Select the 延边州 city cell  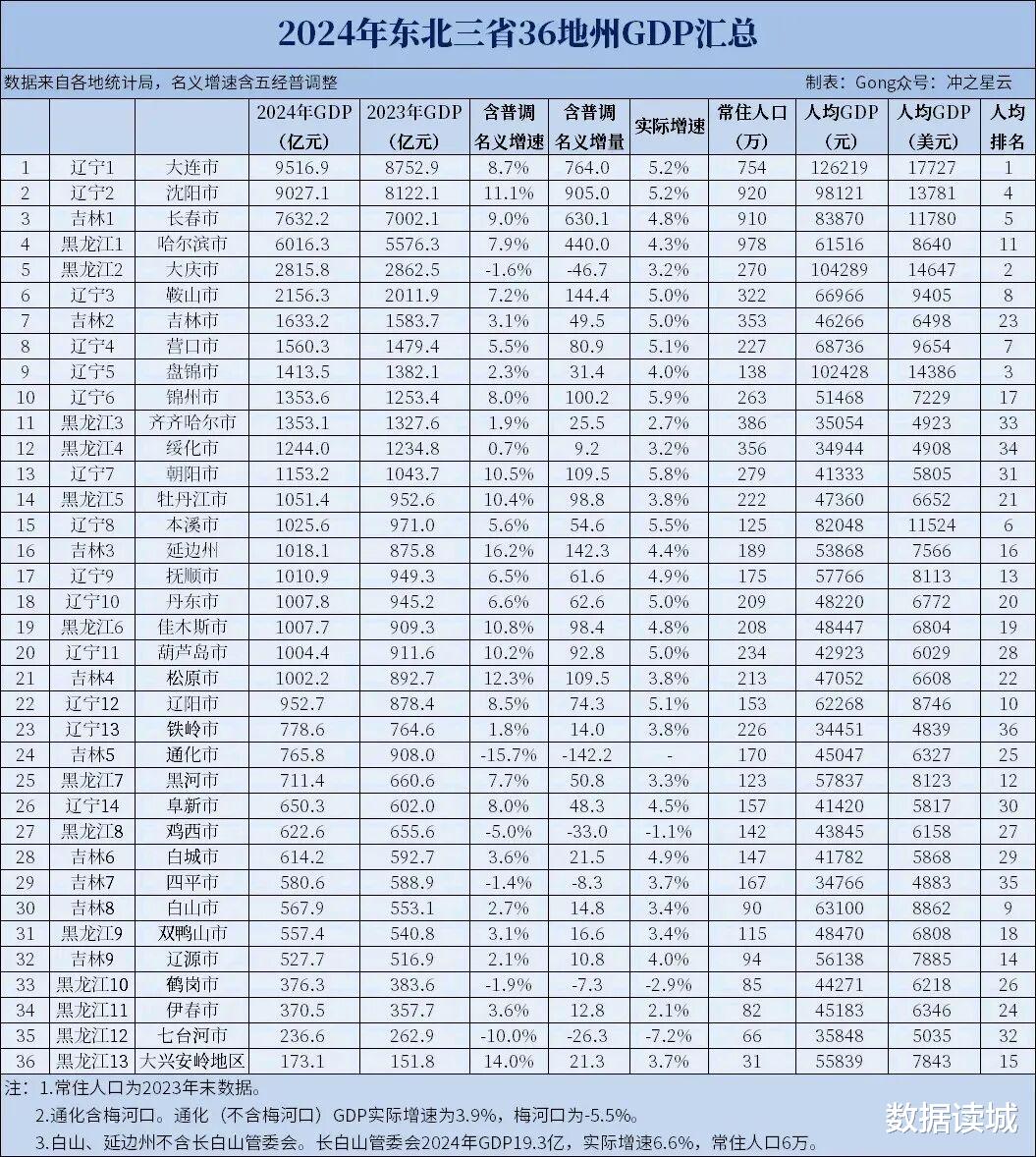click(x=191, y=550)
